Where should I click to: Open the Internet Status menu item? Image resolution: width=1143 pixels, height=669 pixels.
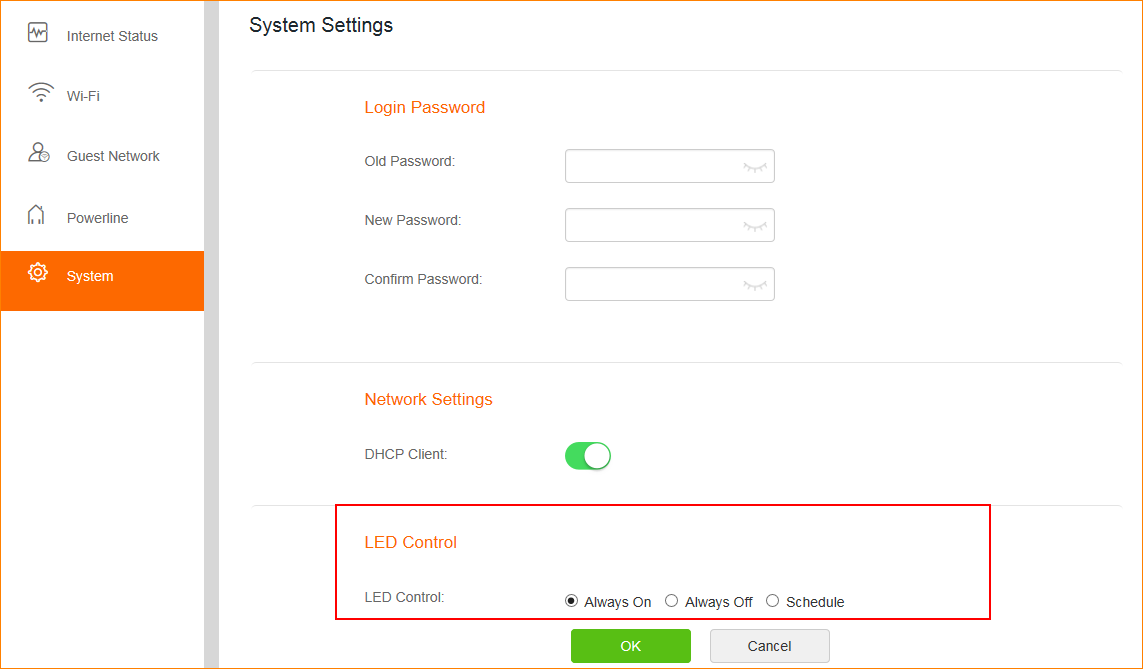[x=112, y=36]
